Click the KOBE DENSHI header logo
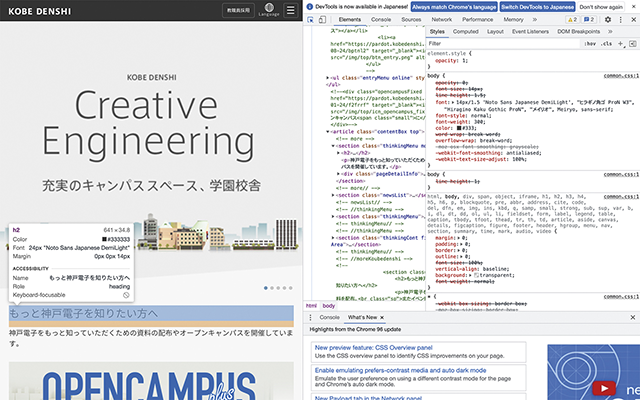Screen dimensions: 640x400 [x=40, y=11]
